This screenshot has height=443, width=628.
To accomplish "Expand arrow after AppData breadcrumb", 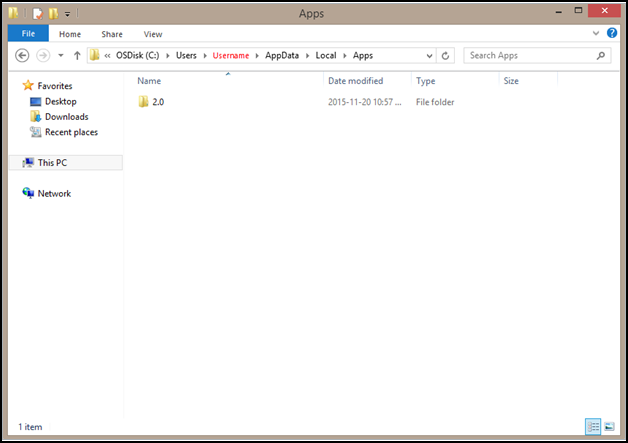I will coord(308,56).
